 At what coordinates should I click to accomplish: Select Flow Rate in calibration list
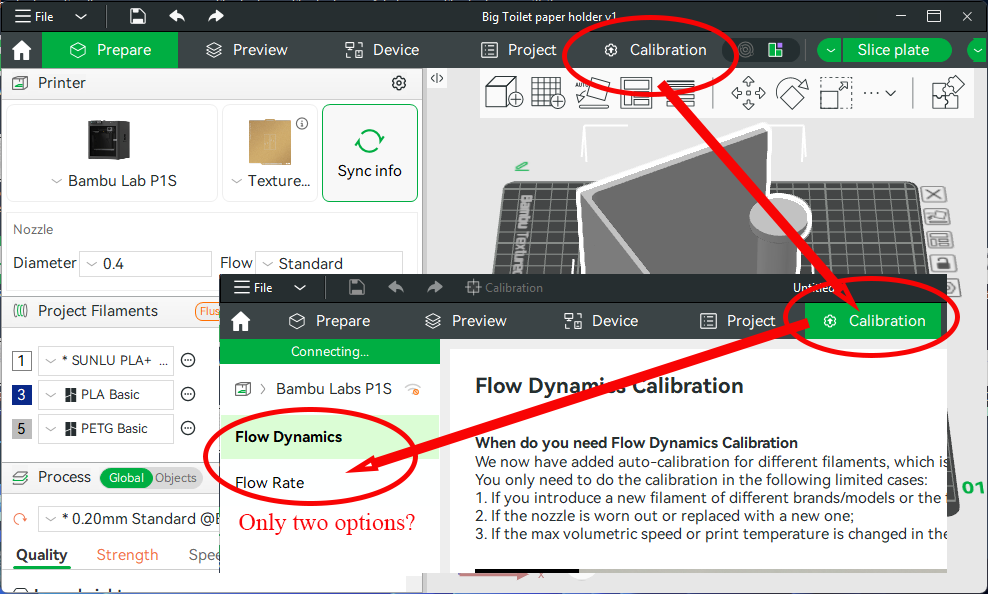(270, 483)
